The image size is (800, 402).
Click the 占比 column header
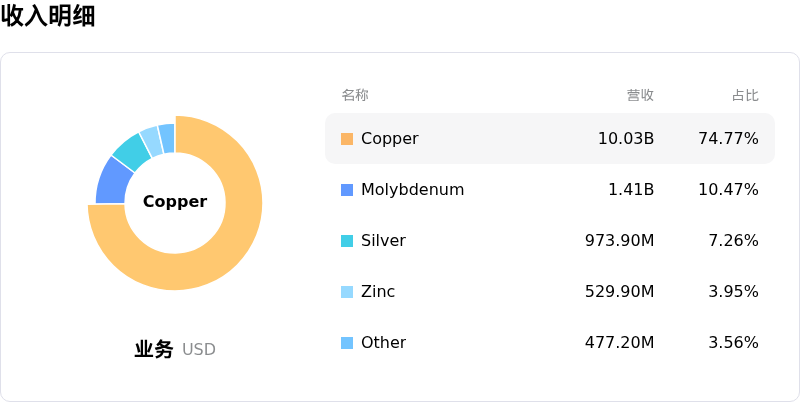(745, 95)
